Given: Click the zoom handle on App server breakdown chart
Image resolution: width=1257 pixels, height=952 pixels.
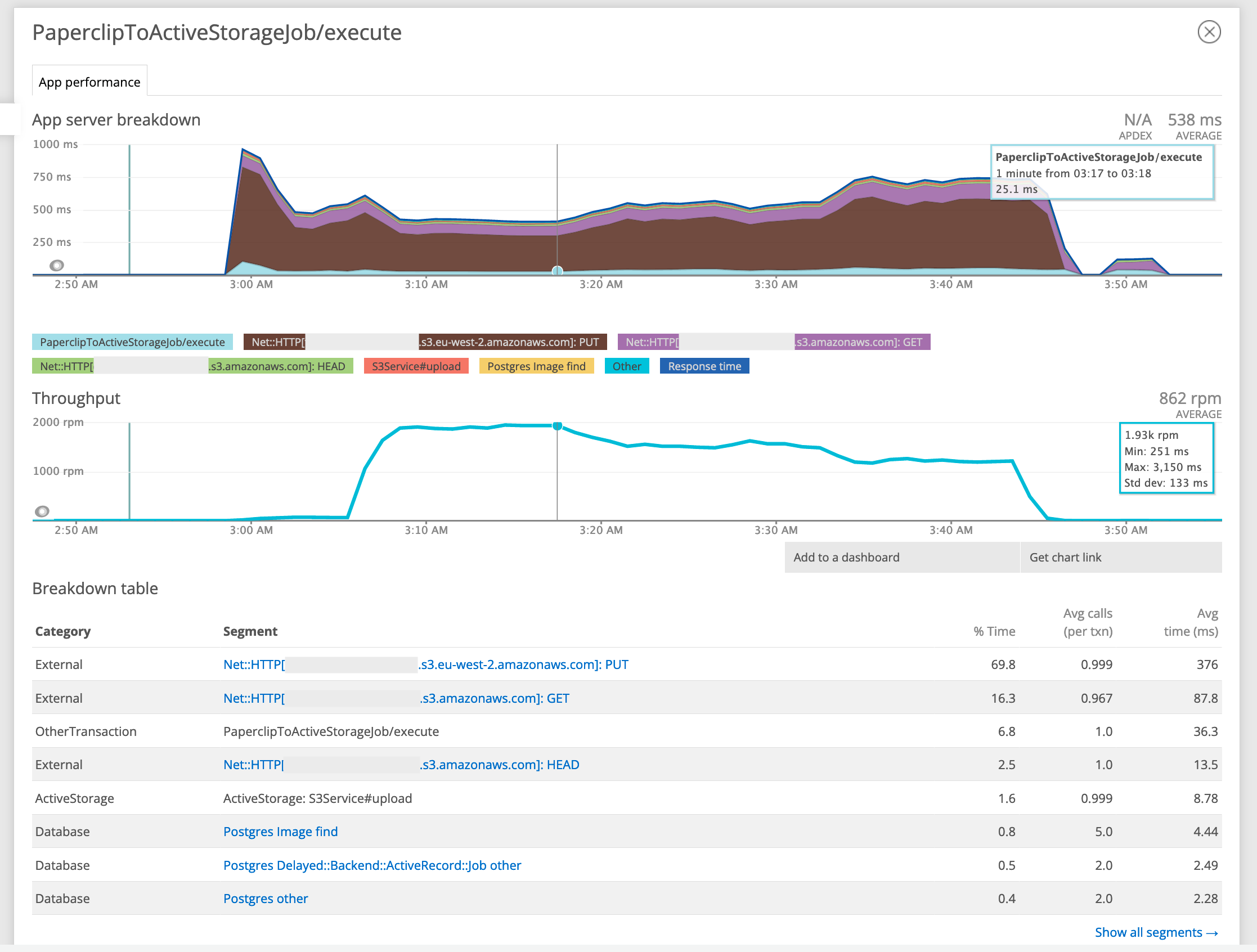Looking at the screenshot, I should (57, 265).
